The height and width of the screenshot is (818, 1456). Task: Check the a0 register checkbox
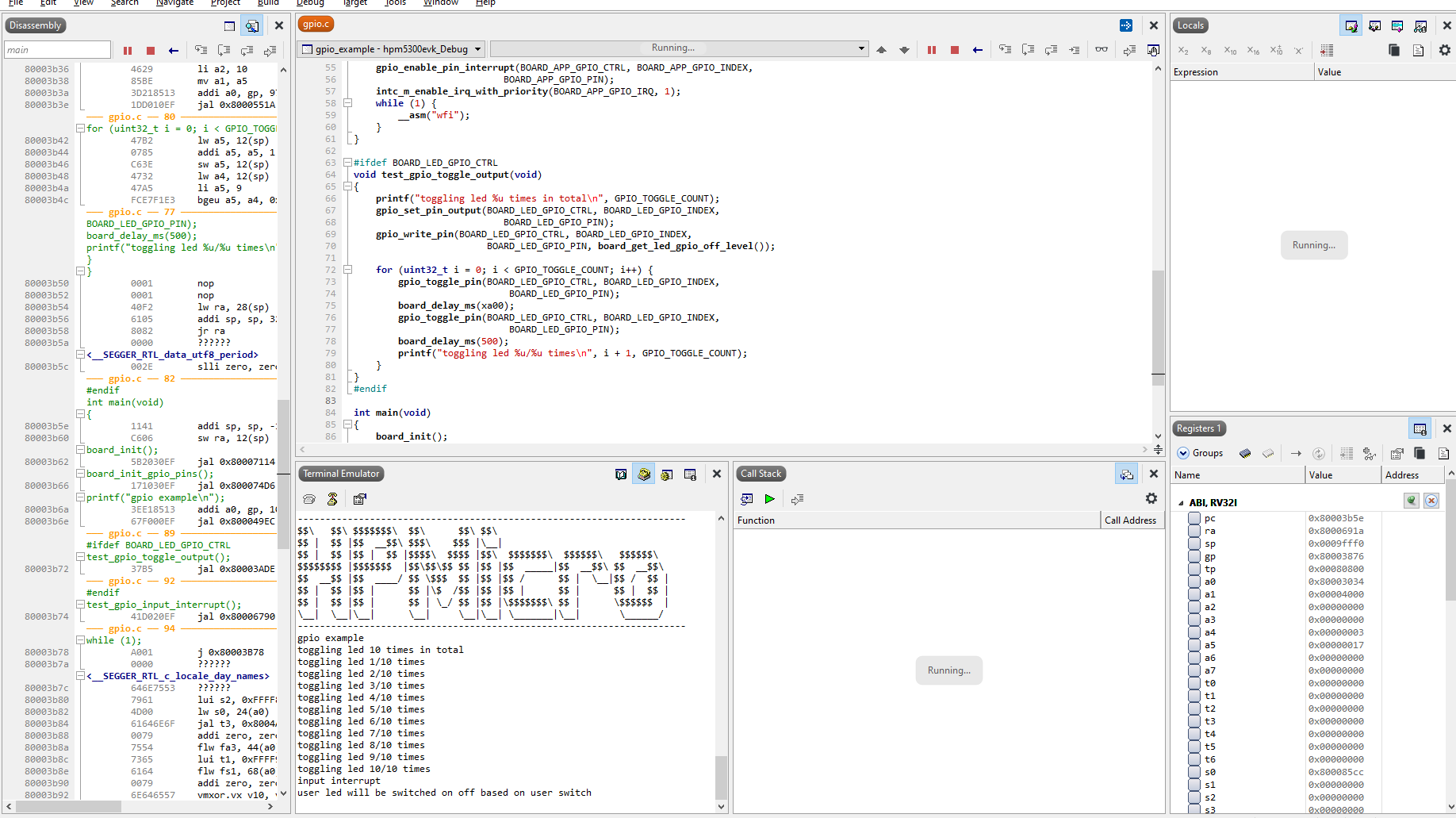coord(1194,582)
